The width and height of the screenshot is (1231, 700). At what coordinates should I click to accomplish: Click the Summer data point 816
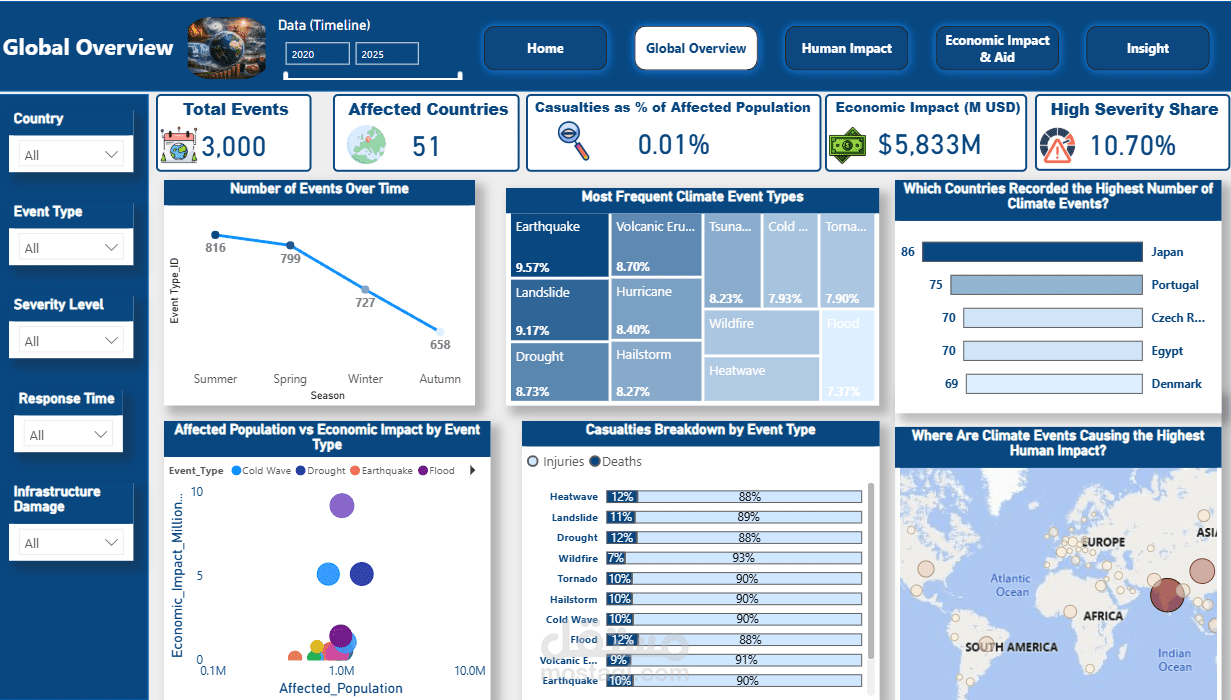click(216, 235)
